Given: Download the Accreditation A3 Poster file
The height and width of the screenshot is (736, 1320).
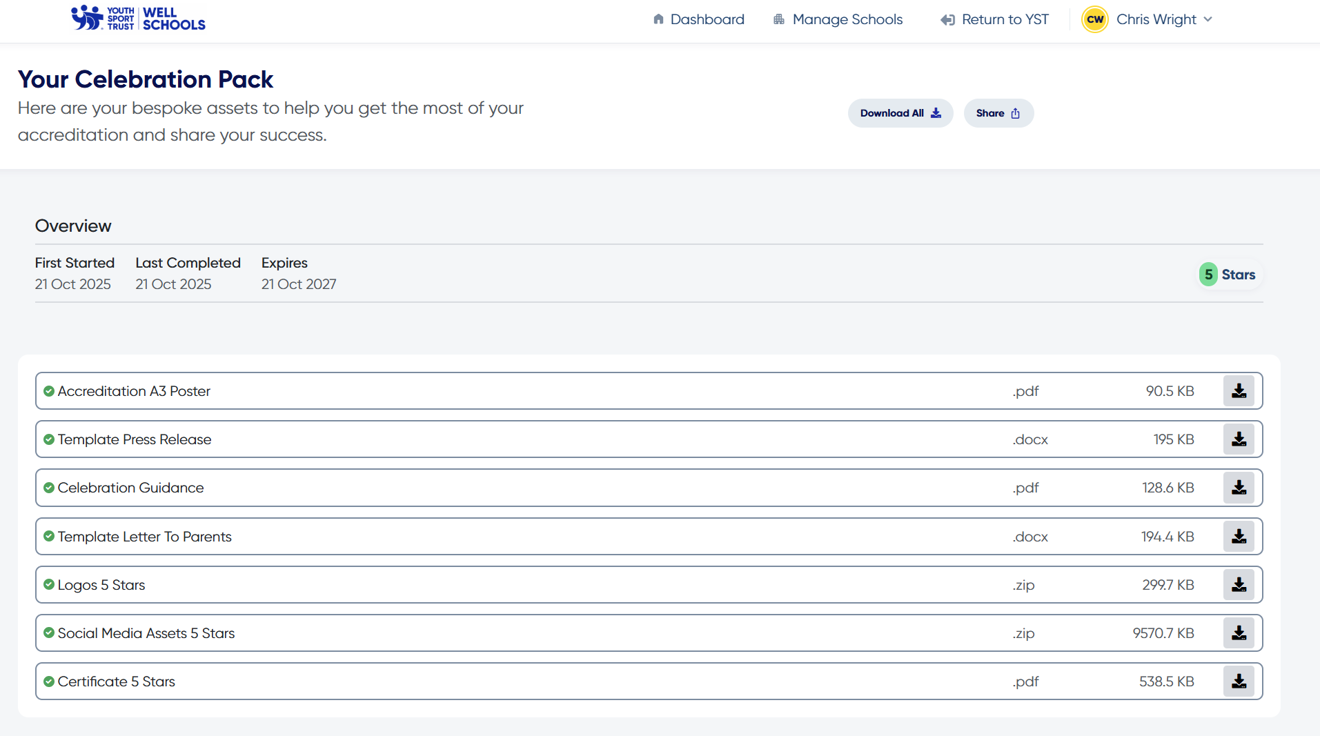Looking at the screenshot, I should tap(1238, 391).
